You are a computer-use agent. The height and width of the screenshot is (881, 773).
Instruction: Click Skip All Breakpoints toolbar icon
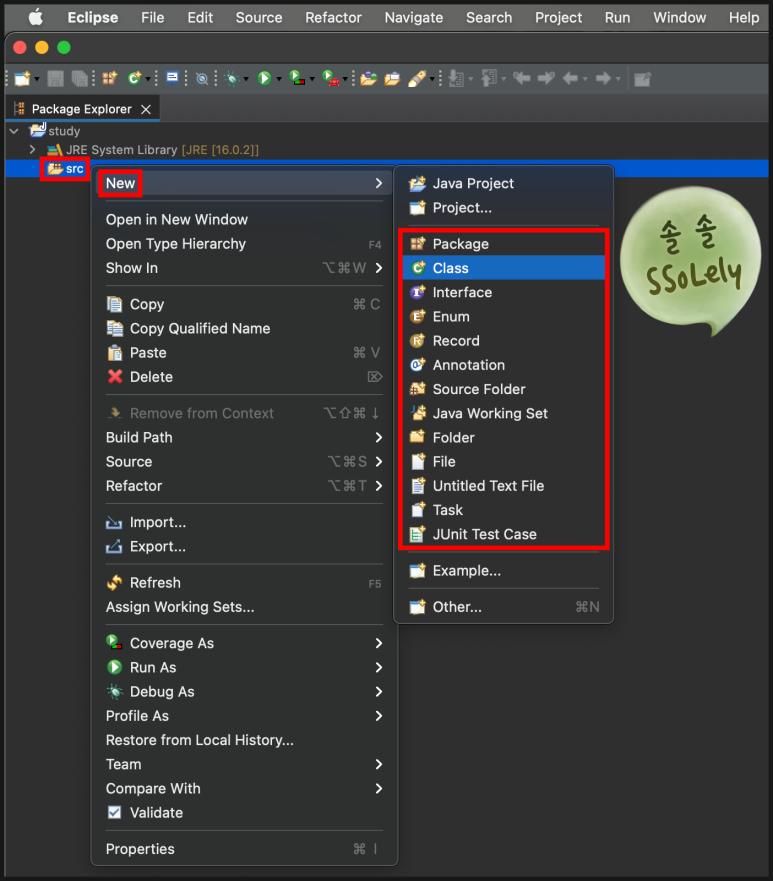pos(202,79)
